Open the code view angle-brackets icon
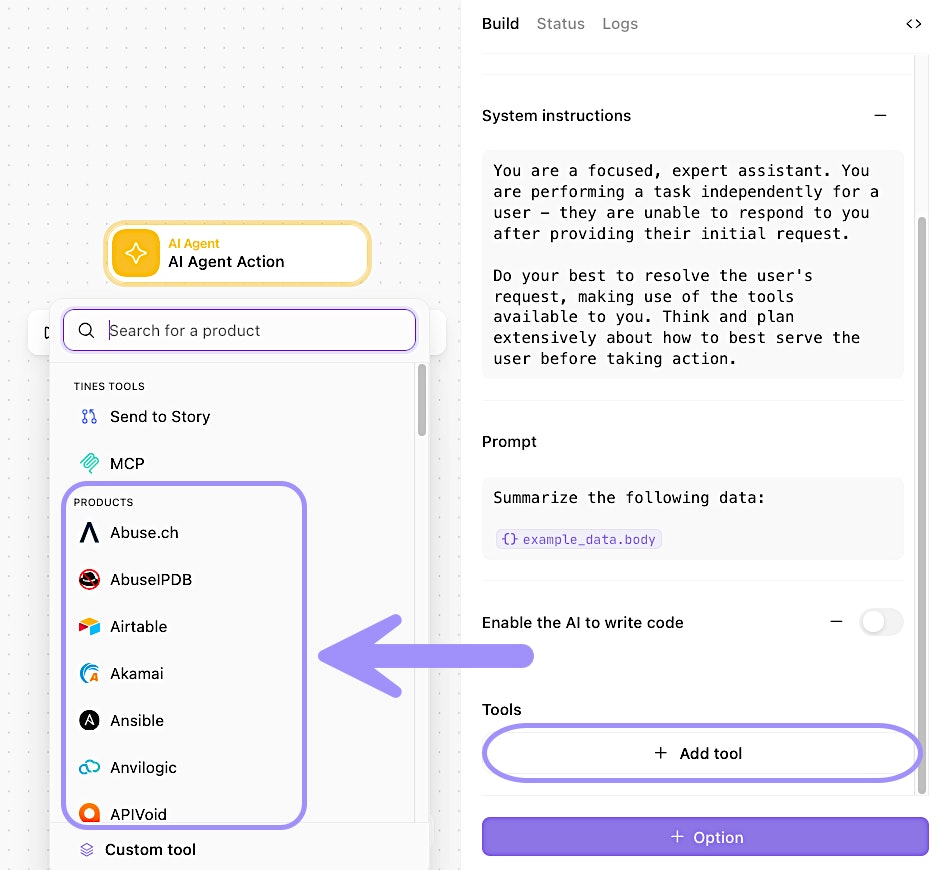The height and width of the screenshot is (870, 938). click(913, 24)
